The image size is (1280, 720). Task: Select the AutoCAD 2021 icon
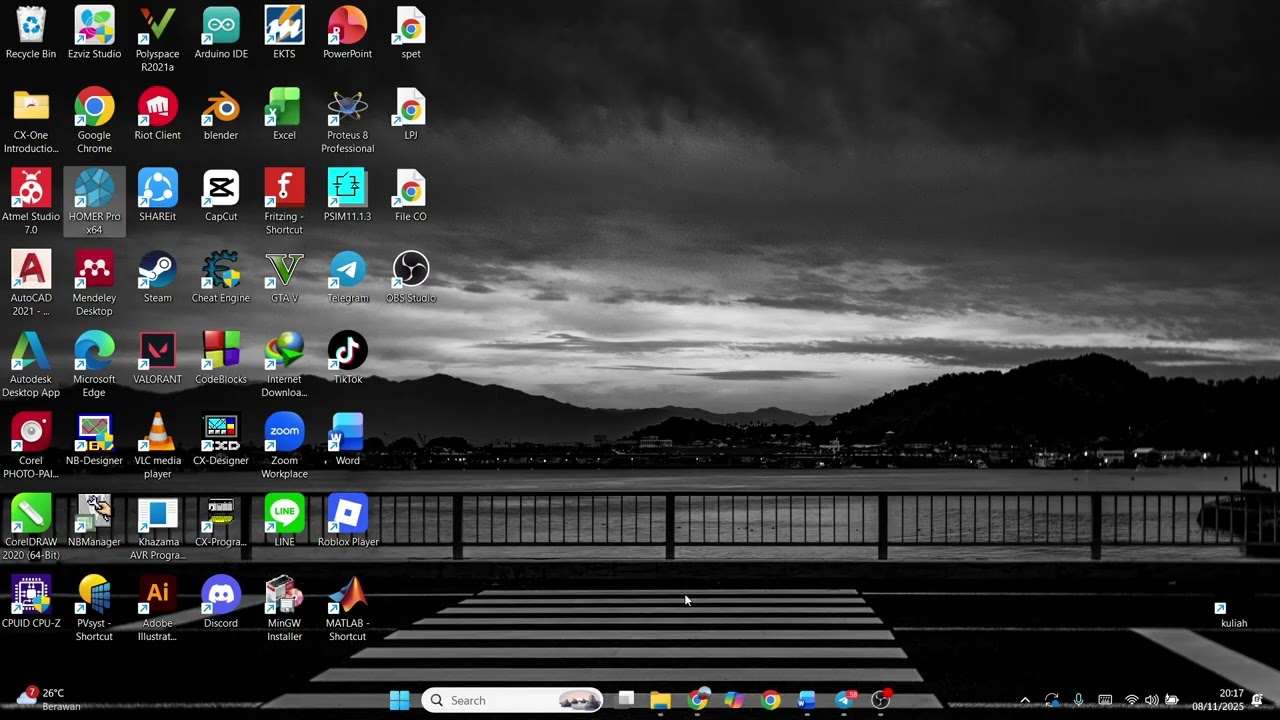point(31,283)
